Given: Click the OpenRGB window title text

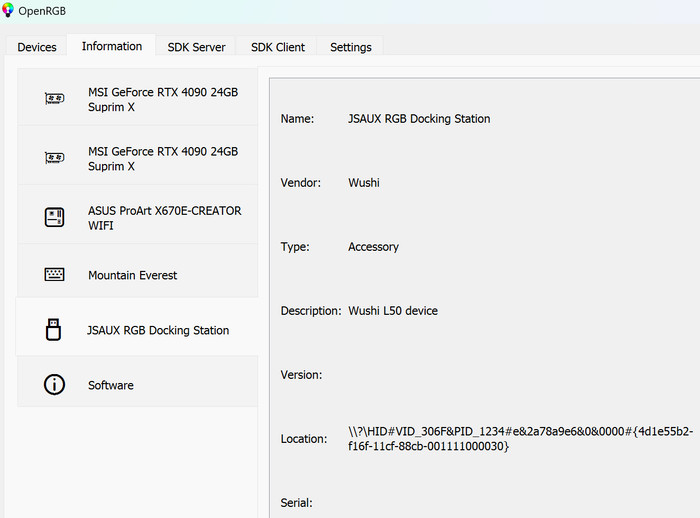Looking at the screenshot, I should coord(42,11).
